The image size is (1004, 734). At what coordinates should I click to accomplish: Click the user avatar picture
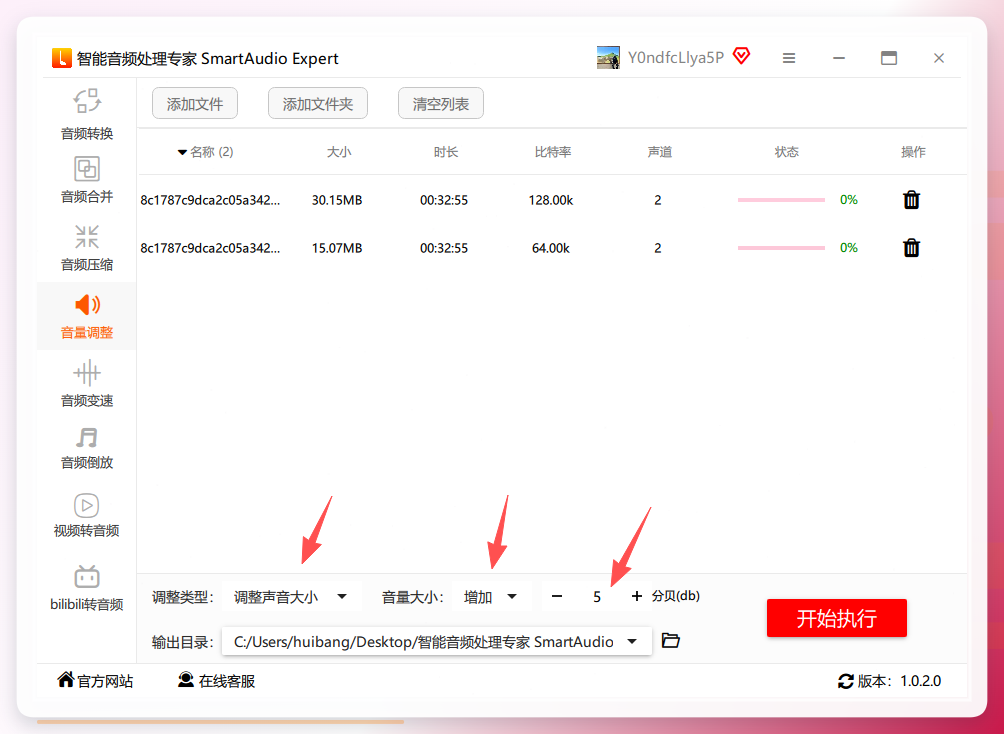click(x=608, y=58)
